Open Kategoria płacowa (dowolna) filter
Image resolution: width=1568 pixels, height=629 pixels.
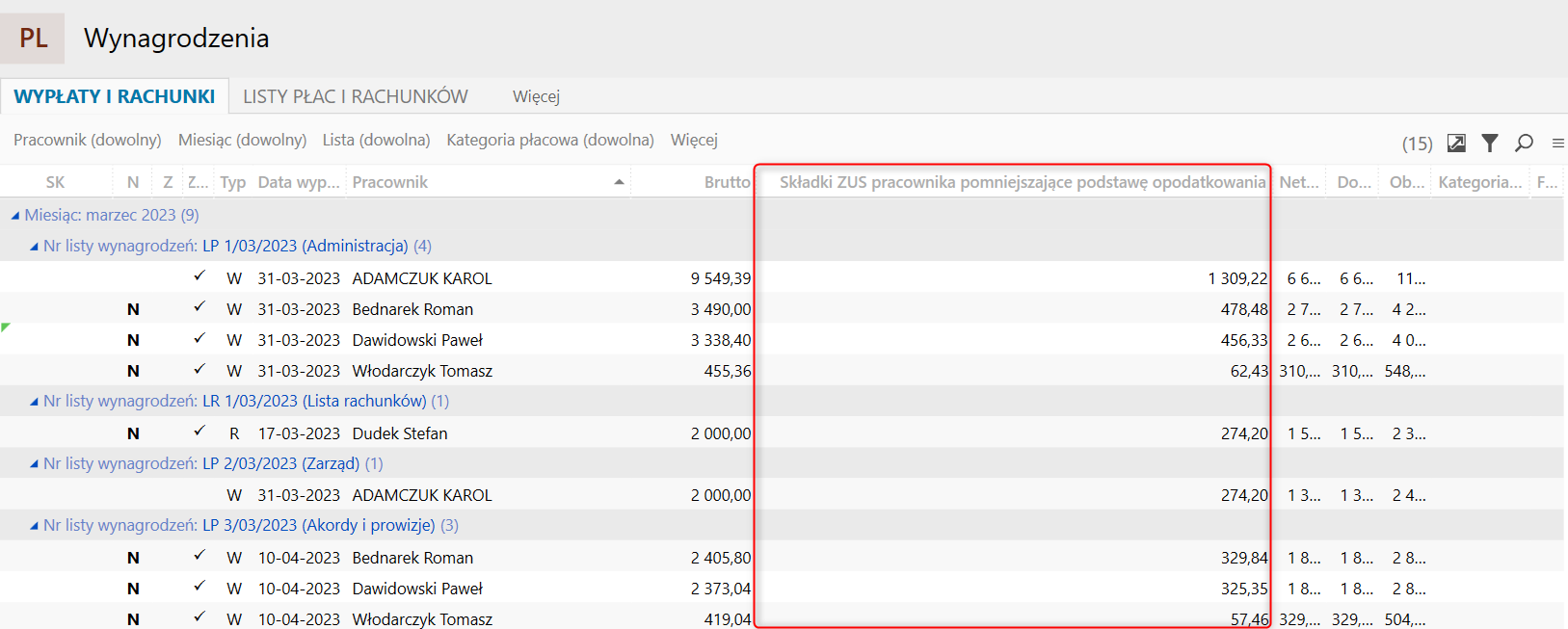click(549, 141)
